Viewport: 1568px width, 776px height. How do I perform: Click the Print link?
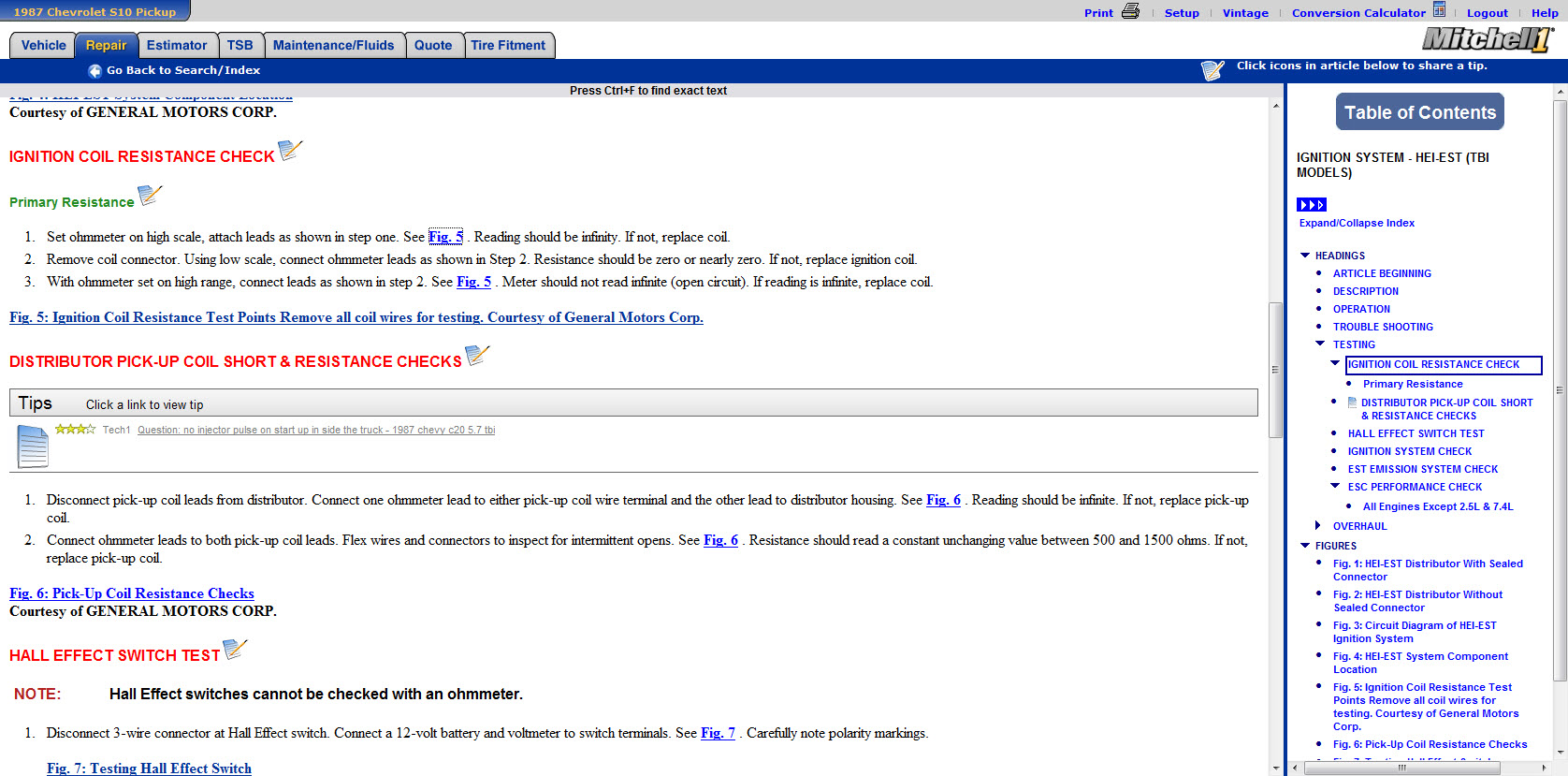click(1098, 13)
